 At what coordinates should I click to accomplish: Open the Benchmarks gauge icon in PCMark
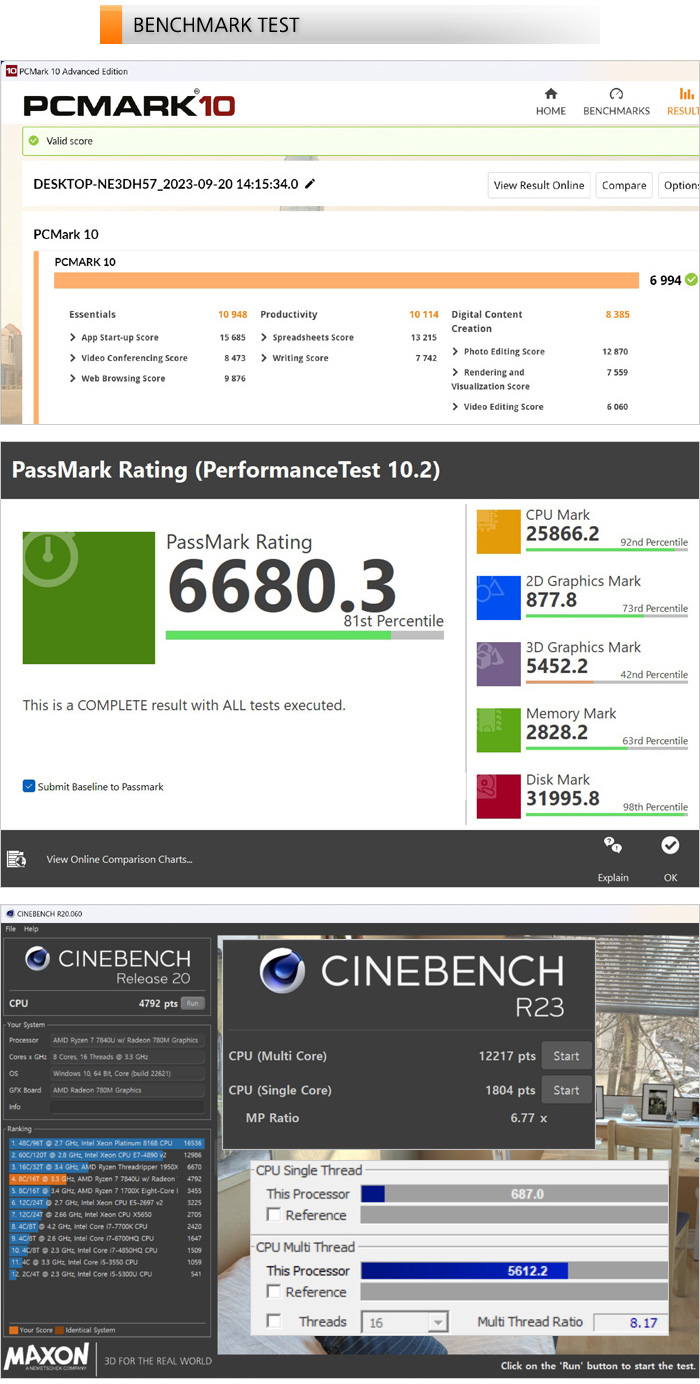point(616,94)
